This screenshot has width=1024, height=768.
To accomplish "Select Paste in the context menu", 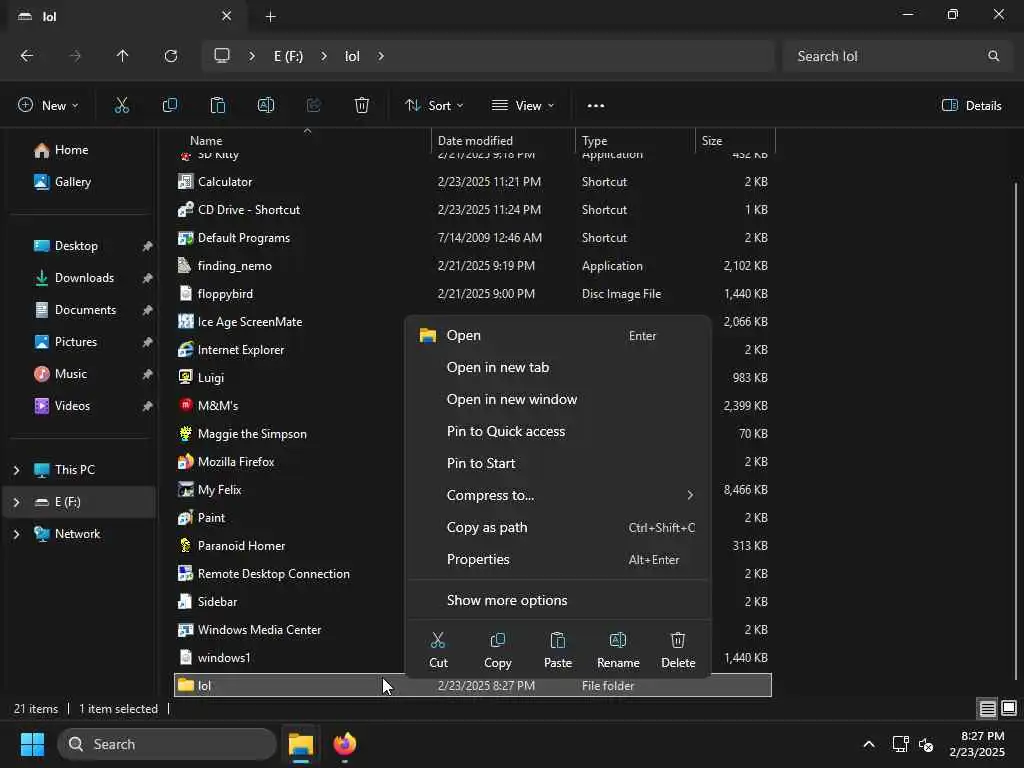I will (558, 650).
